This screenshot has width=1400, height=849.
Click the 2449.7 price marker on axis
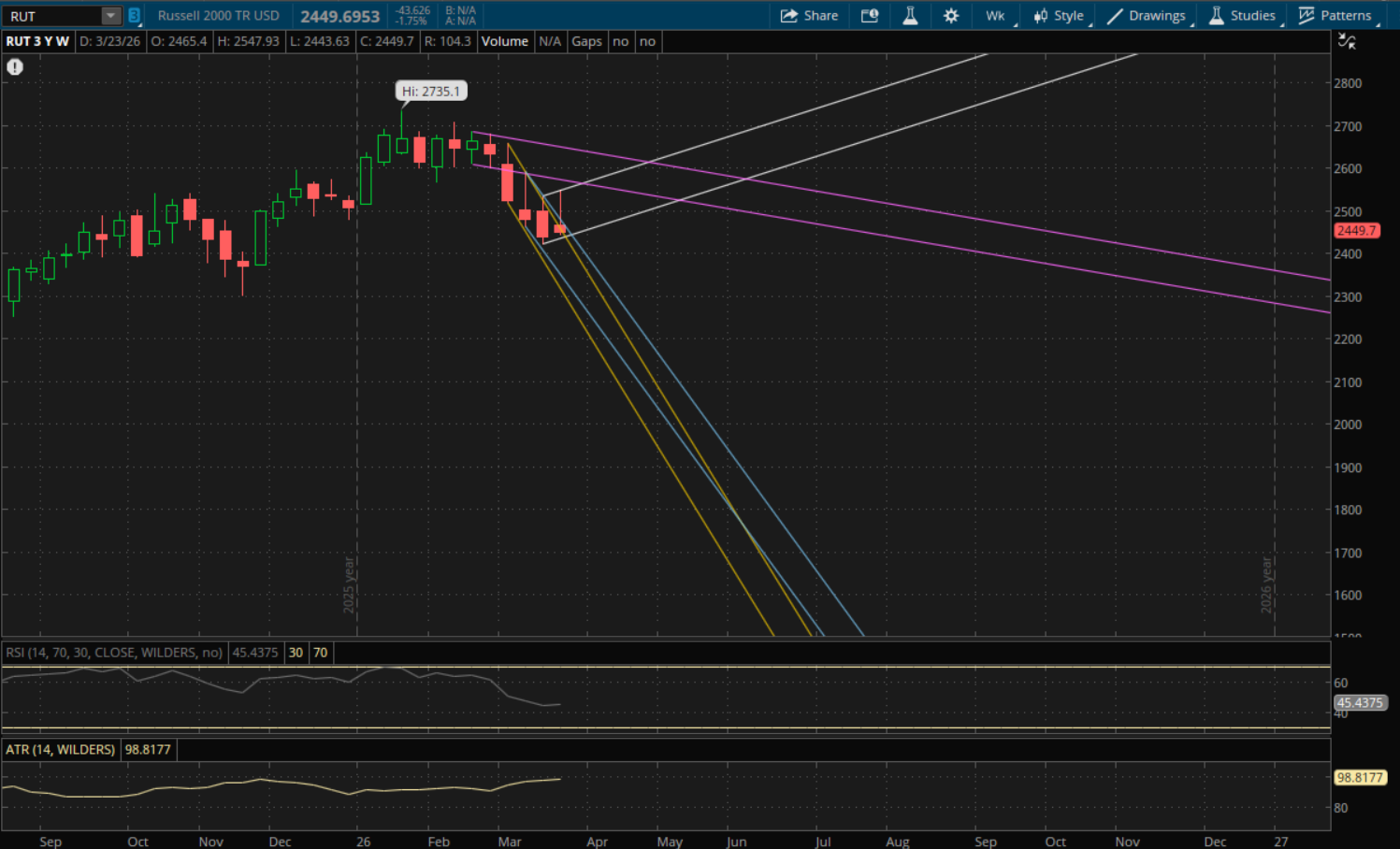(1355, 231)
